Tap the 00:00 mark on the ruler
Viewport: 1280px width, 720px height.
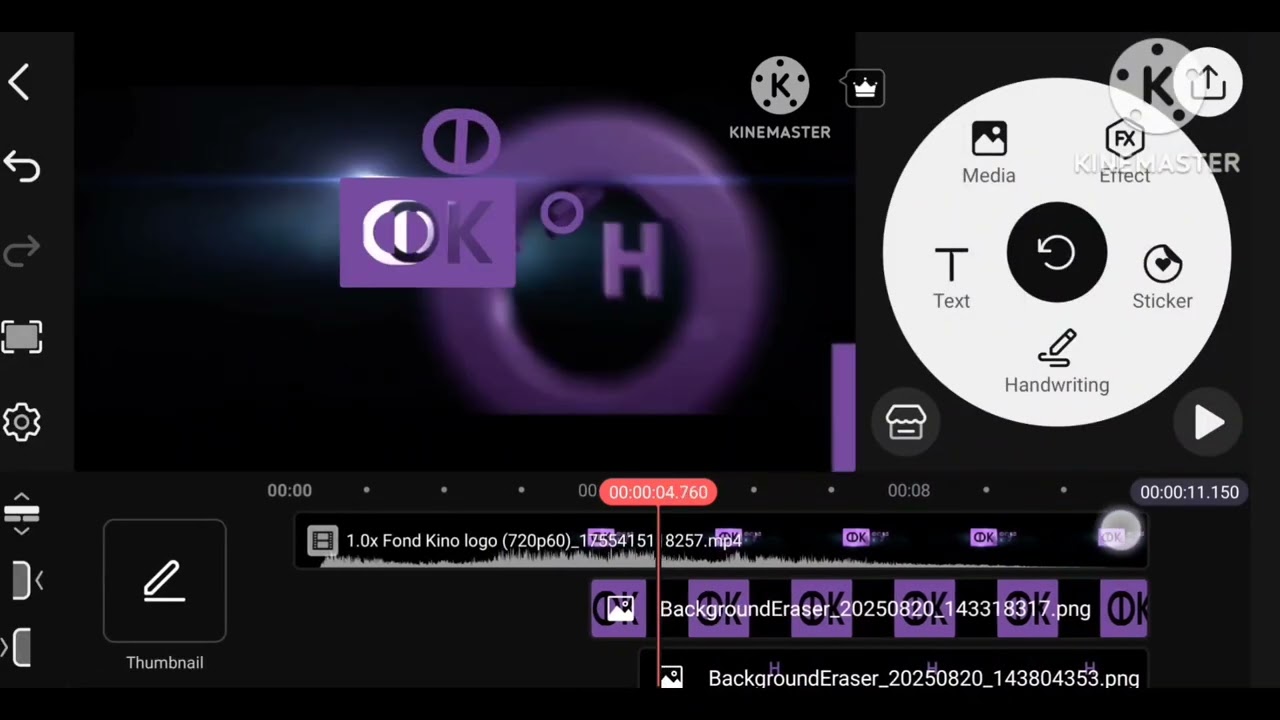(289, 490)
